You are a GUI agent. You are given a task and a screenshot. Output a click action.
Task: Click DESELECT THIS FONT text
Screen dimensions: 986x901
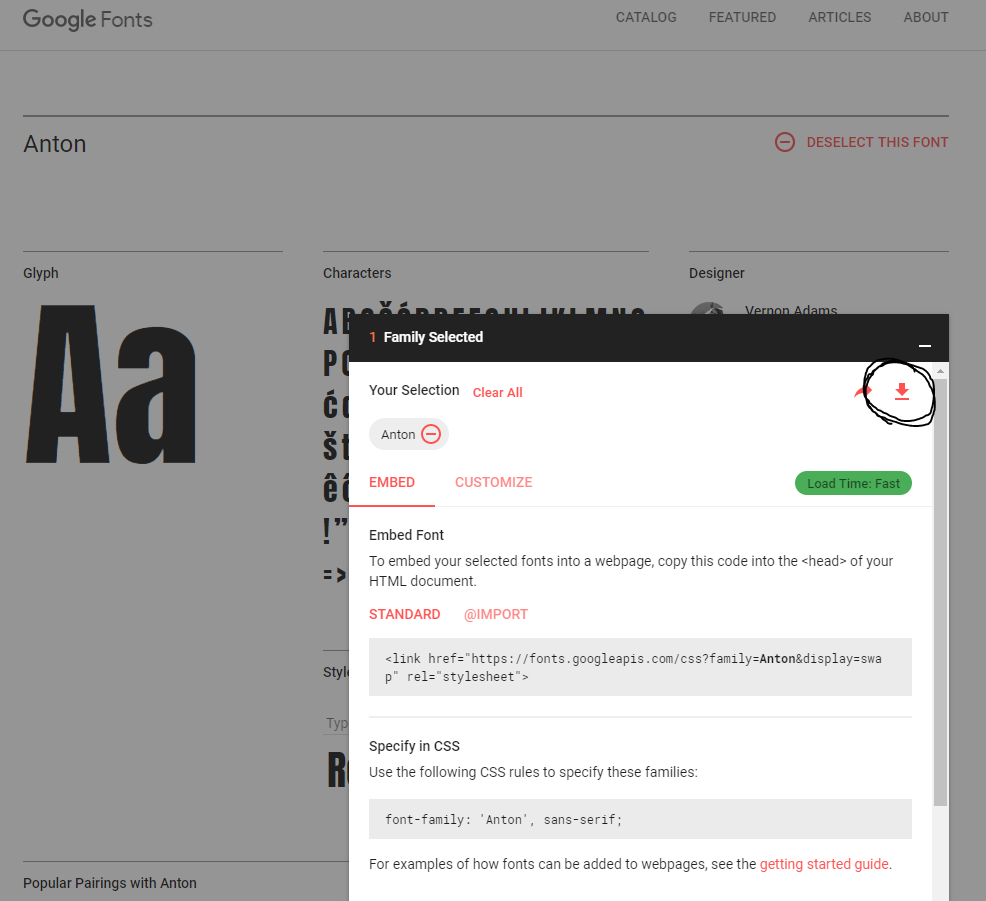877,142
